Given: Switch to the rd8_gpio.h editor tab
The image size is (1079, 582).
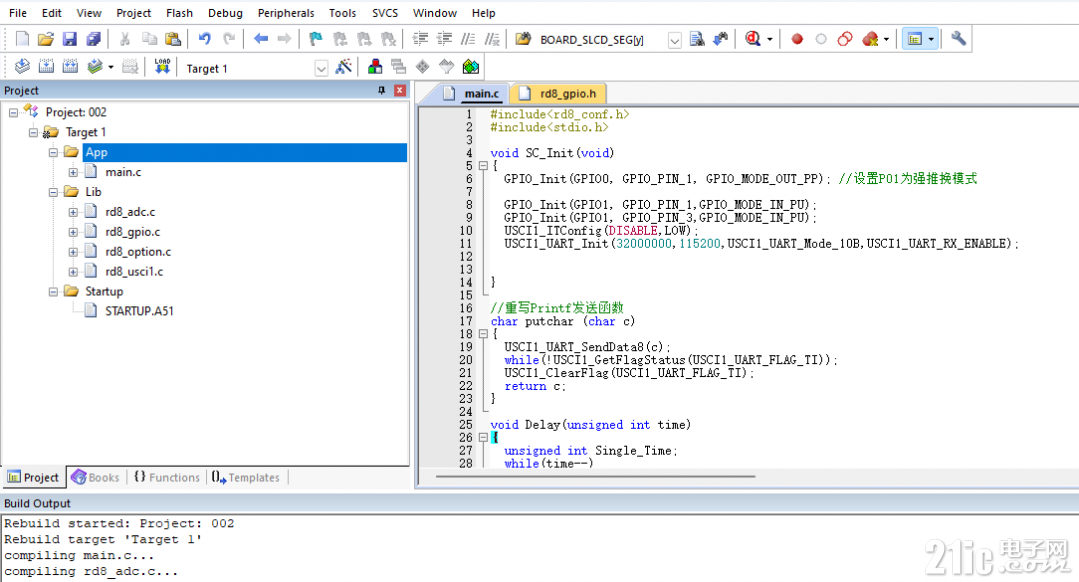Looking at the screenshot, I should pos(557,94).
